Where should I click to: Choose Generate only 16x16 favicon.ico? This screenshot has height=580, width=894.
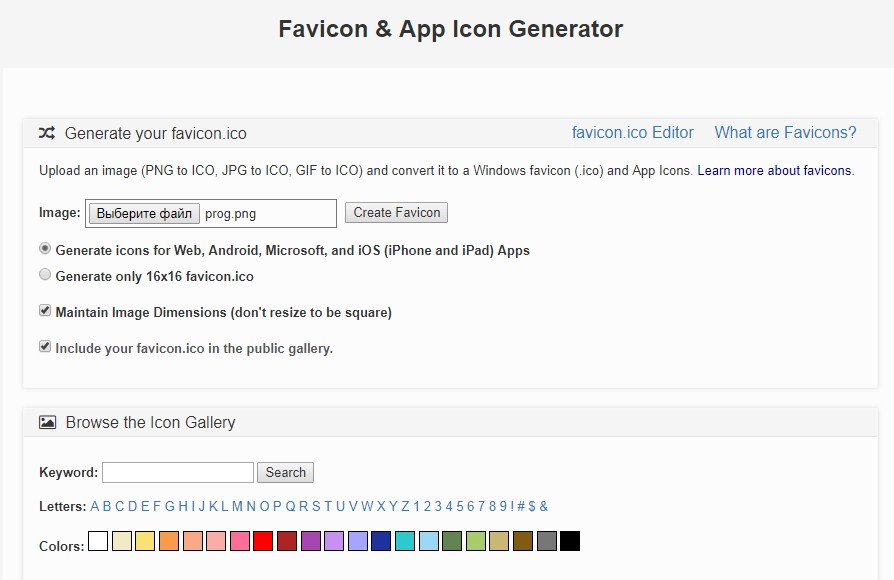pyautogui.click(x=45, y=275)
